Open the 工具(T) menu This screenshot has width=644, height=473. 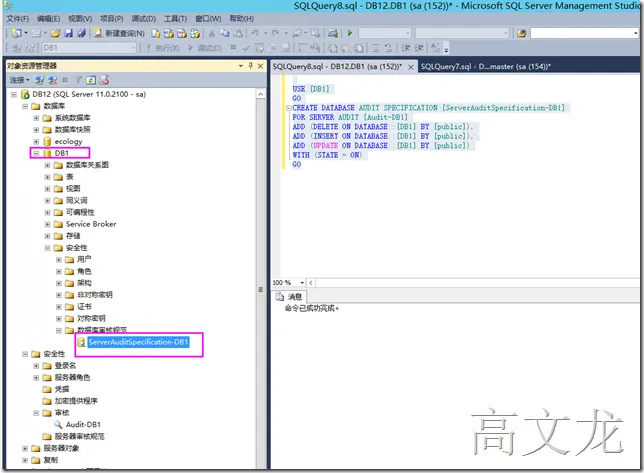tap(175, 19)
